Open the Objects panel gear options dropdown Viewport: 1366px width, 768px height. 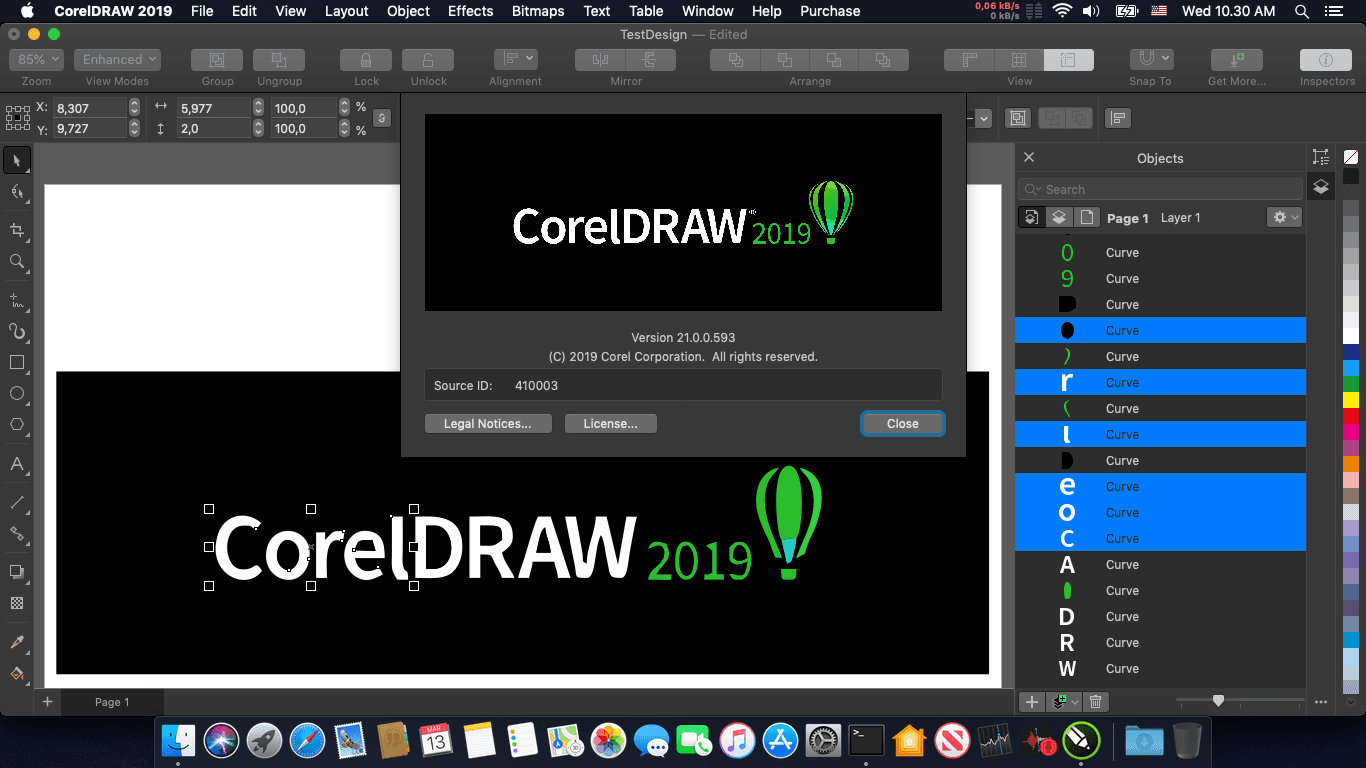tap(1284, 217)
